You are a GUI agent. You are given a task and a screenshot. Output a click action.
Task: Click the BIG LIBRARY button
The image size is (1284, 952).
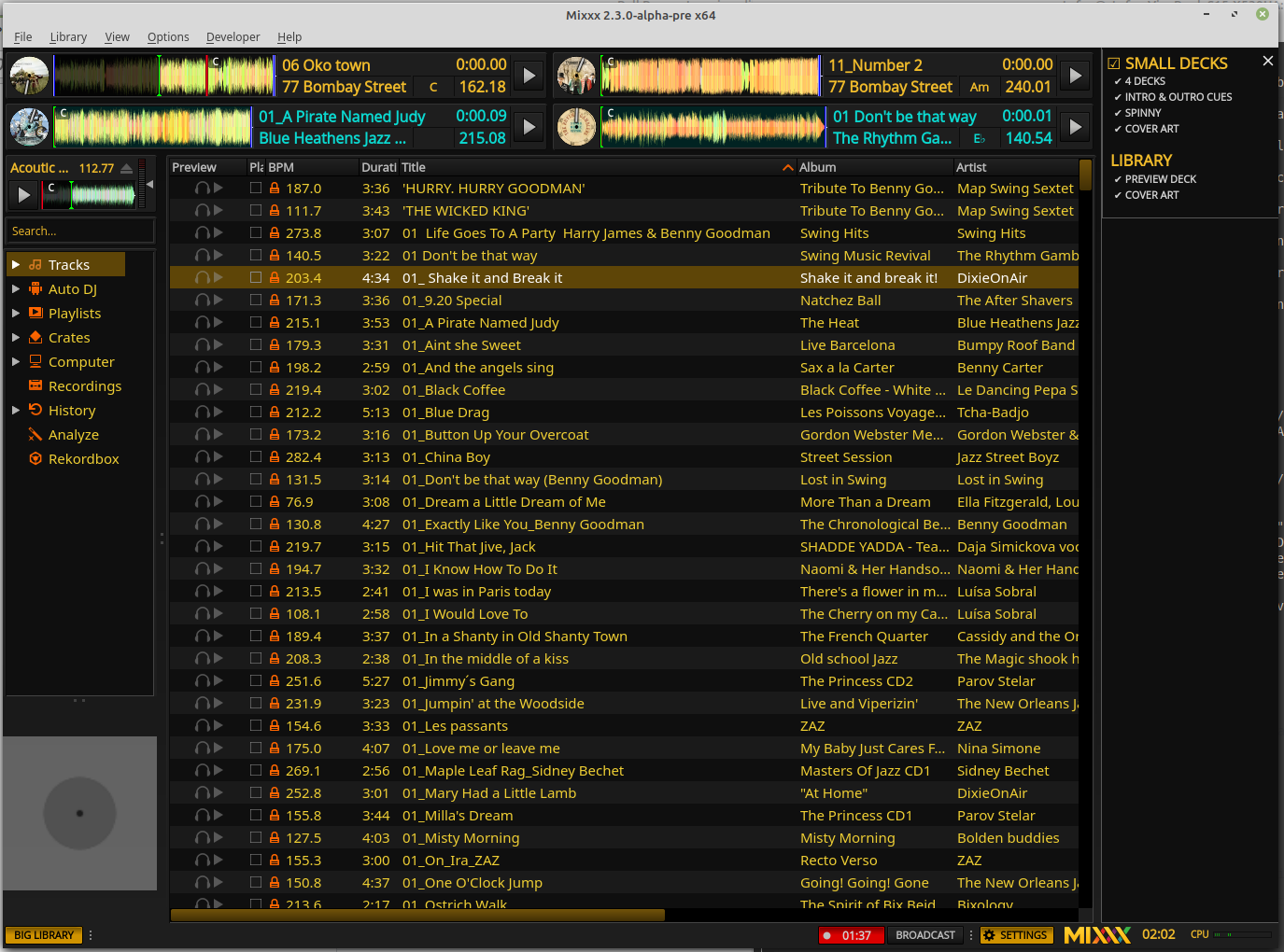pos(44,935)
